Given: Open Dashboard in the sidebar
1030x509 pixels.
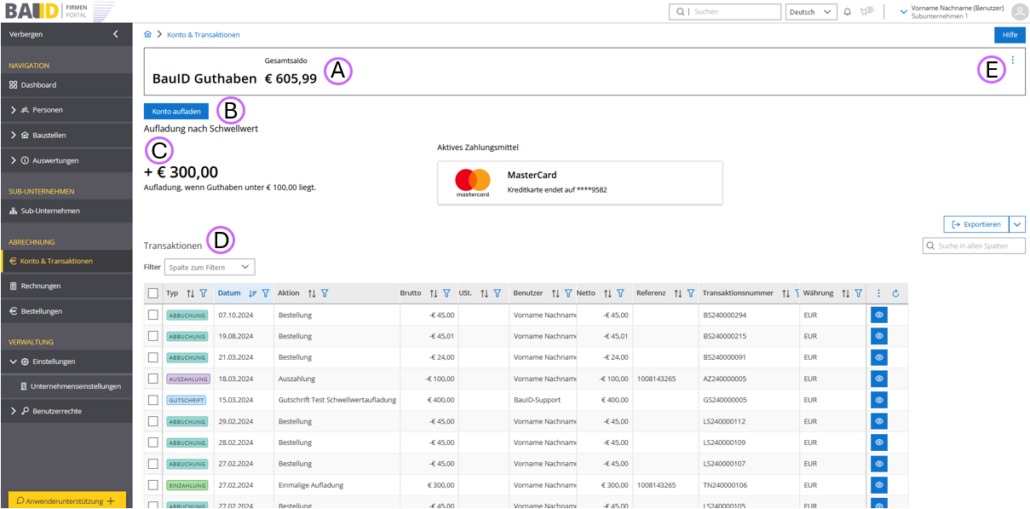Looking at the screenshot, I should point(66,85).
